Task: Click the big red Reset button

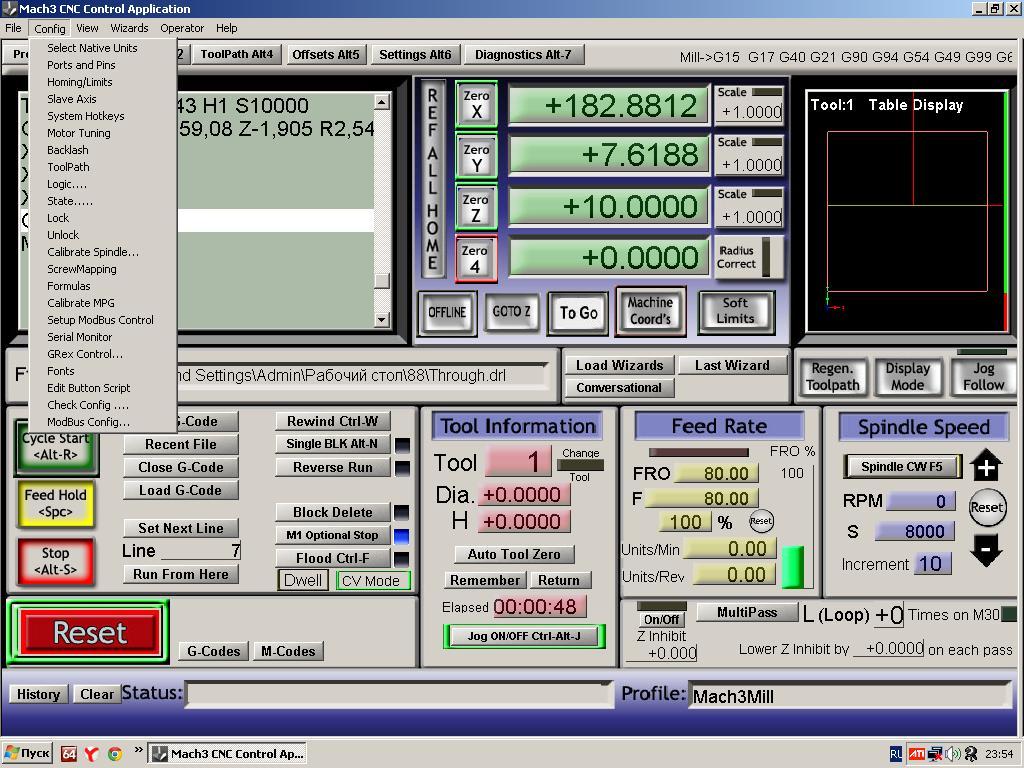Action: click(89, 632)
